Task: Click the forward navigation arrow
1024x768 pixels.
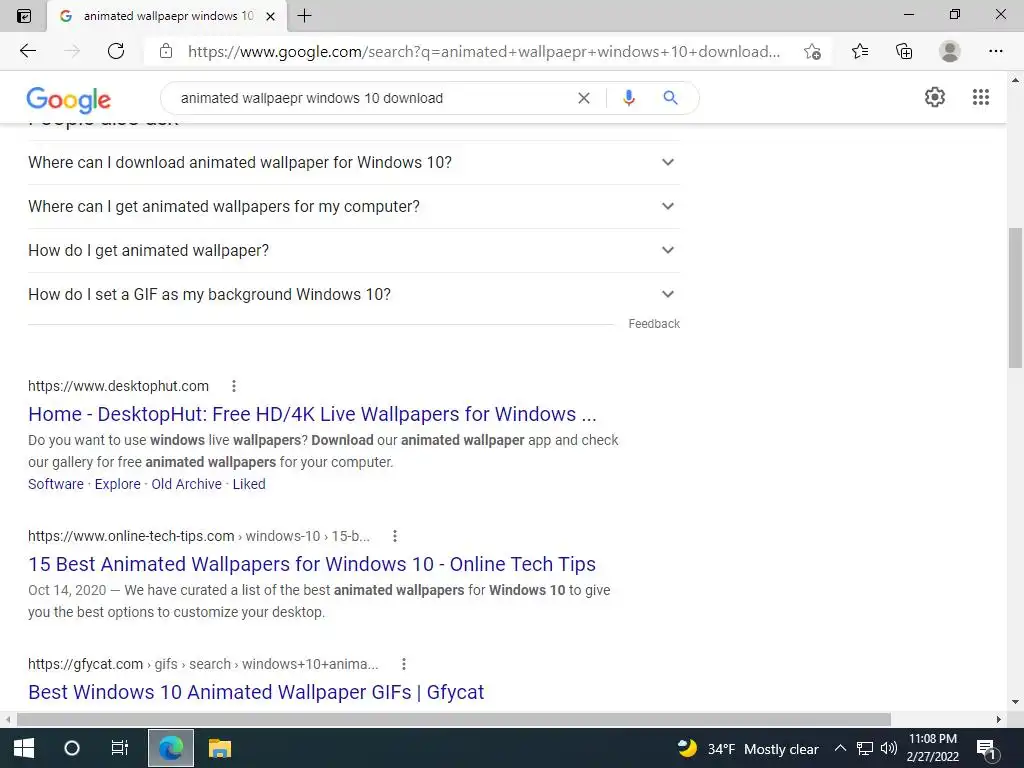Action: pos(72,51)
